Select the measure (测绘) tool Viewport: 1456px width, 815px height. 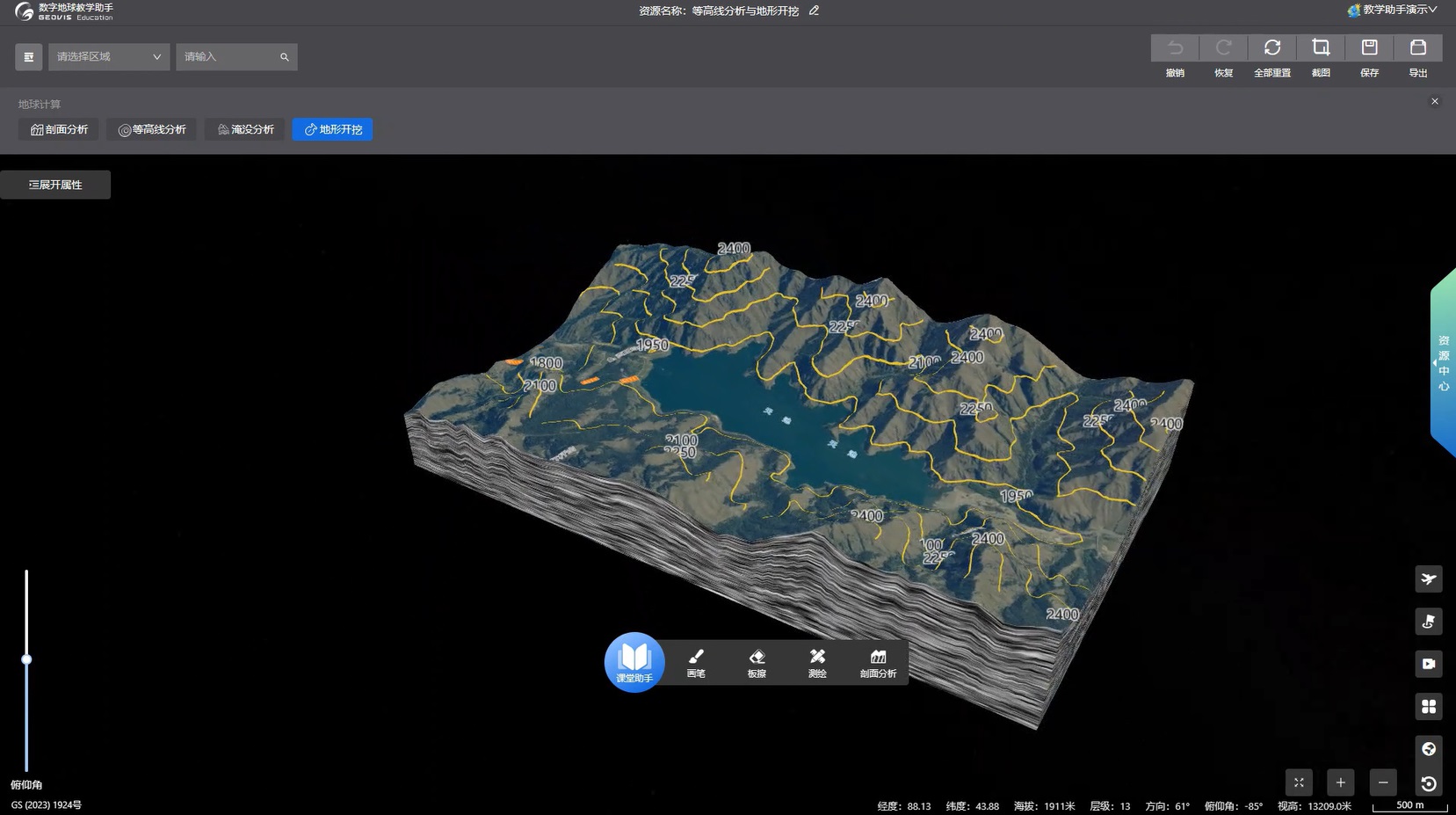click(x=817, y=663)
